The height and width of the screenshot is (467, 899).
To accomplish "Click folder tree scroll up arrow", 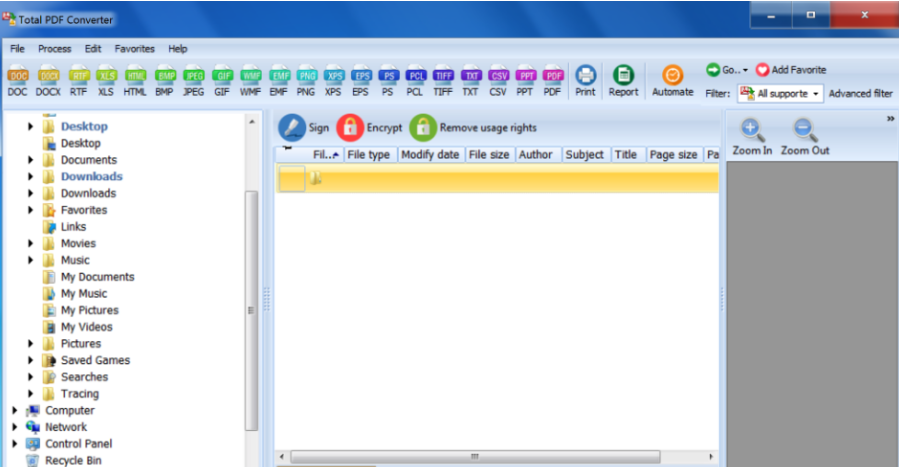I will click(x=252, y=122).
